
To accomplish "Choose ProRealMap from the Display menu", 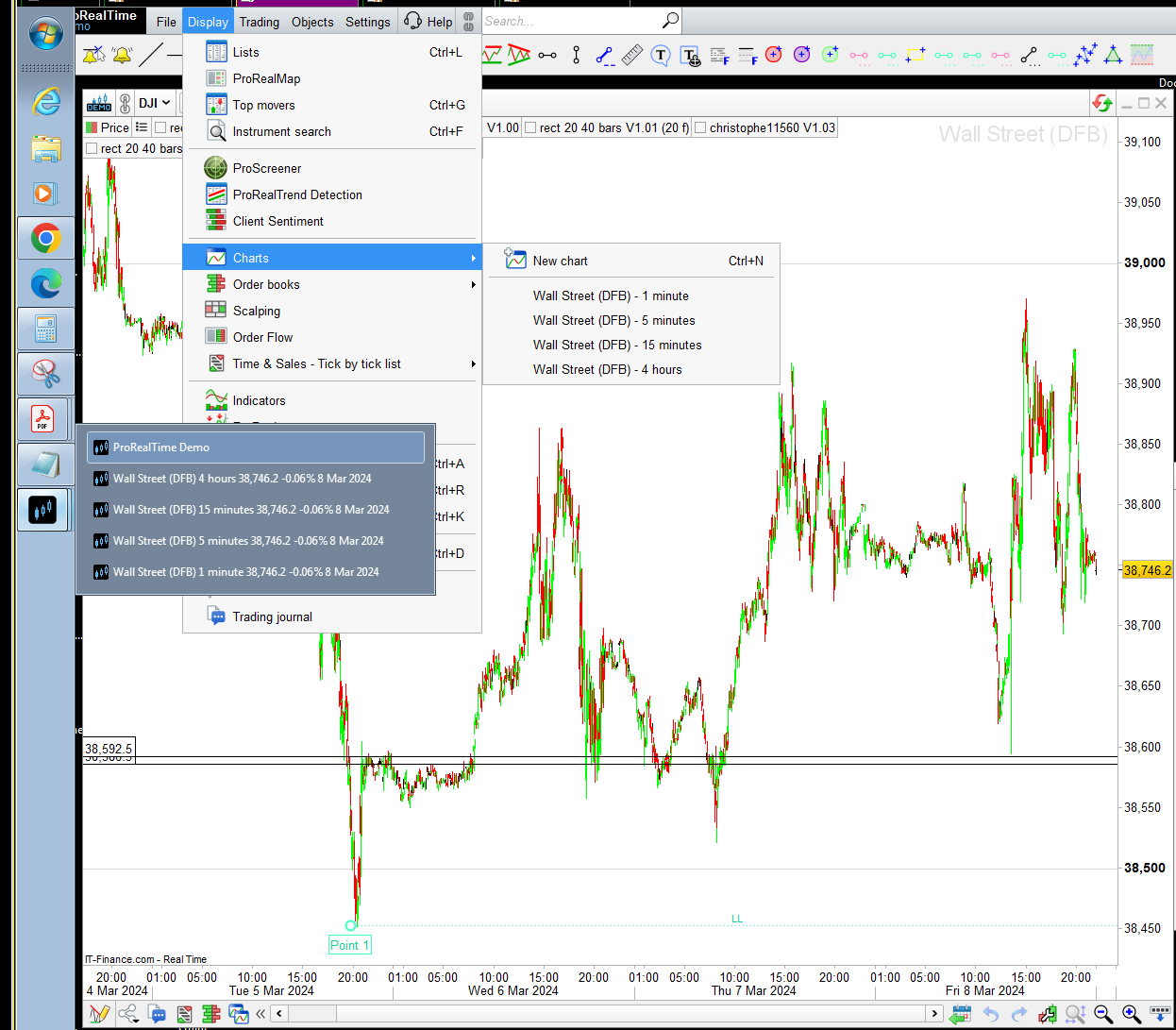I will pos(332,78).
